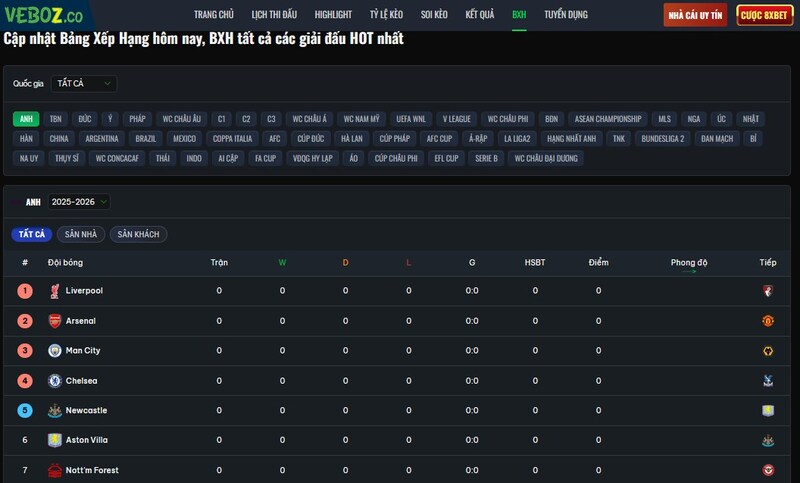Click the LA LIGA2 chip
The width and height of the screenshot is (800, 483).
tap(517, 139)
